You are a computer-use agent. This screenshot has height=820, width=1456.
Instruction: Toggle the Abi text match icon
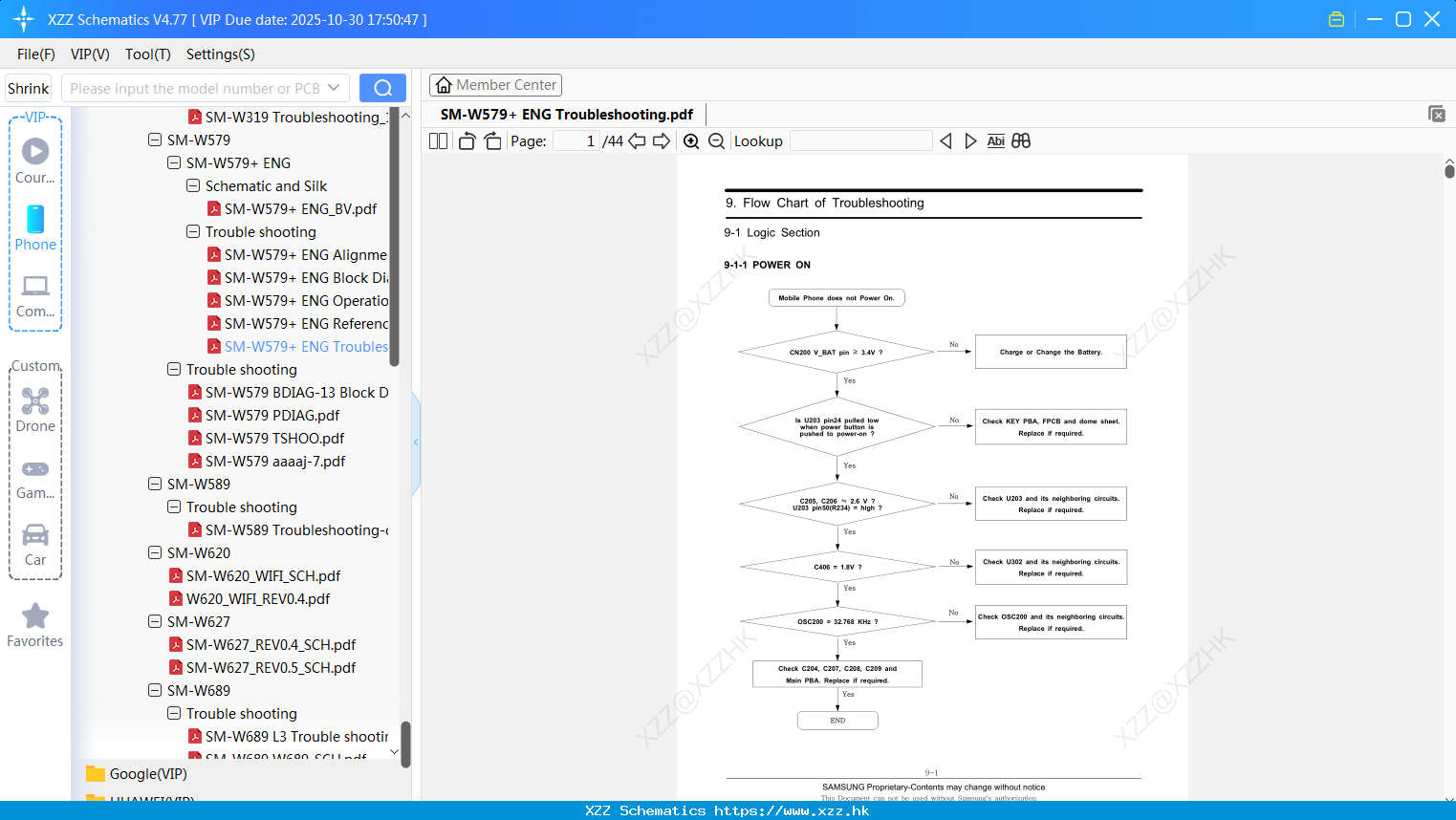pyautogui.click(x=995, y=141)
